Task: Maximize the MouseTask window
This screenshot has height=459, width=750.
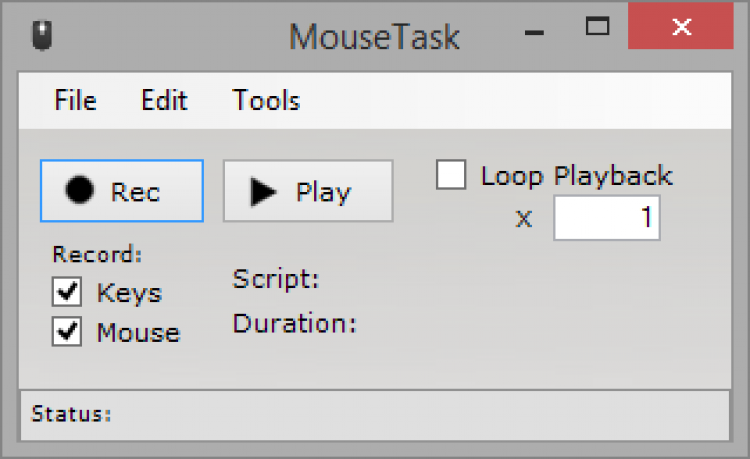Action: click(597, 27)
